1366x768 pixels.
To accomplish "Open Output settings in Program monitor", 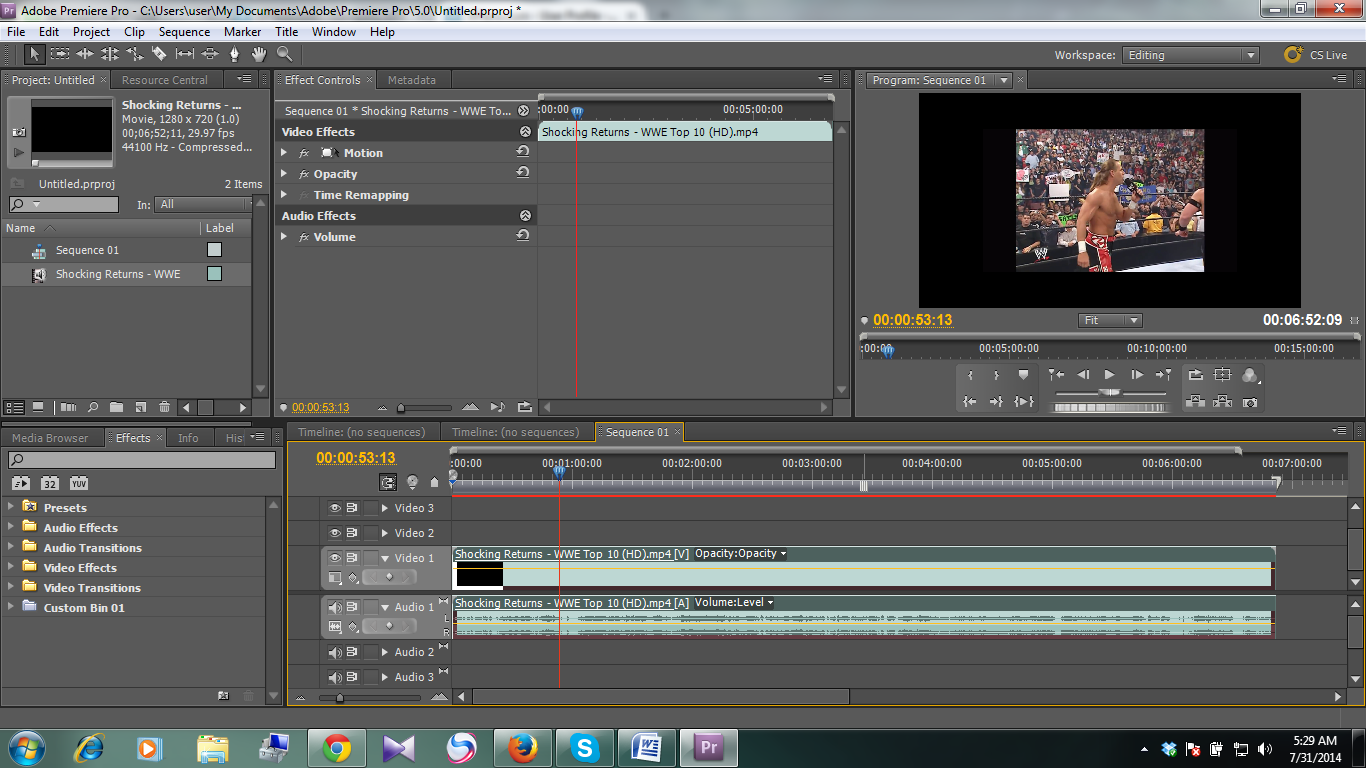I will pyautogui.click(x=1249, y=375).
